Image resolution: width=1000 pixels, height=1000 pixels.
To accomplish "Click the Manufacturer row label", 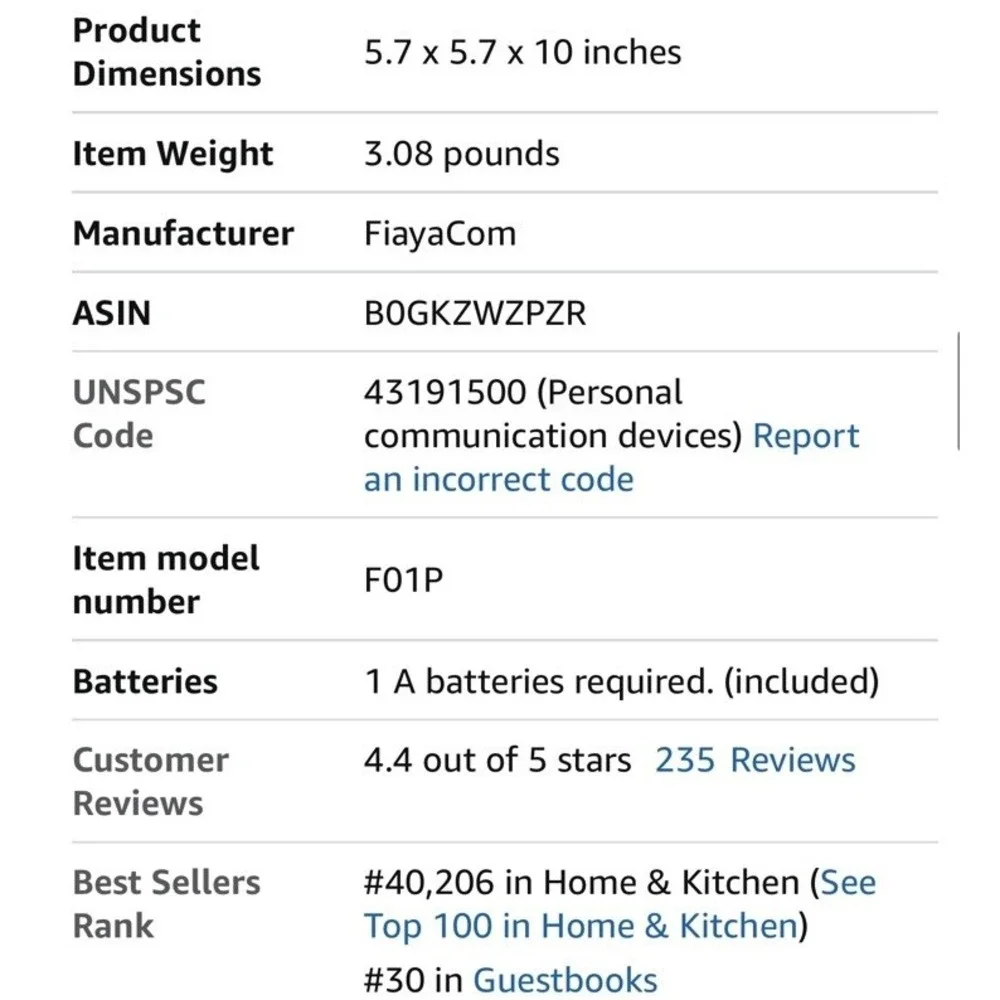I will (x=183, y=233).
